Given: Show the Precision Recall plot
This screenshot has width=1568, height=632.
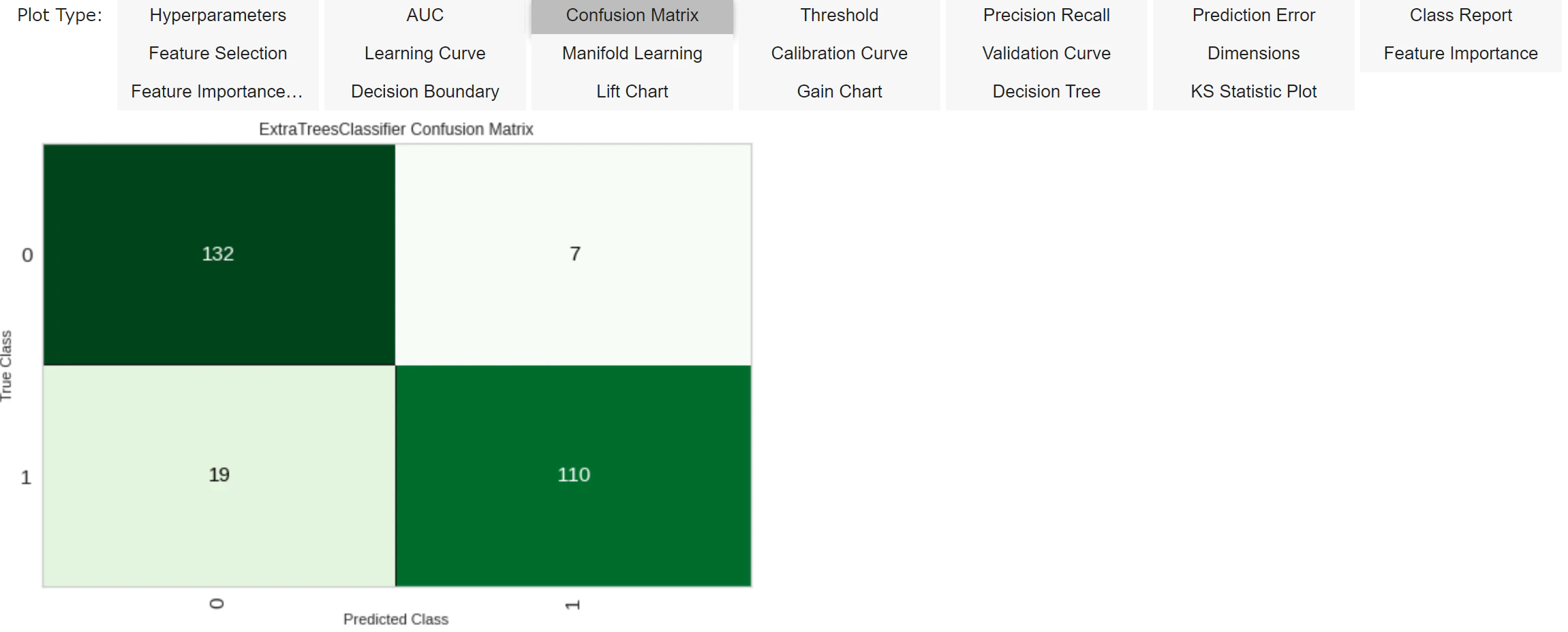Looking at the screenshot, I should tap(1047, 16).
